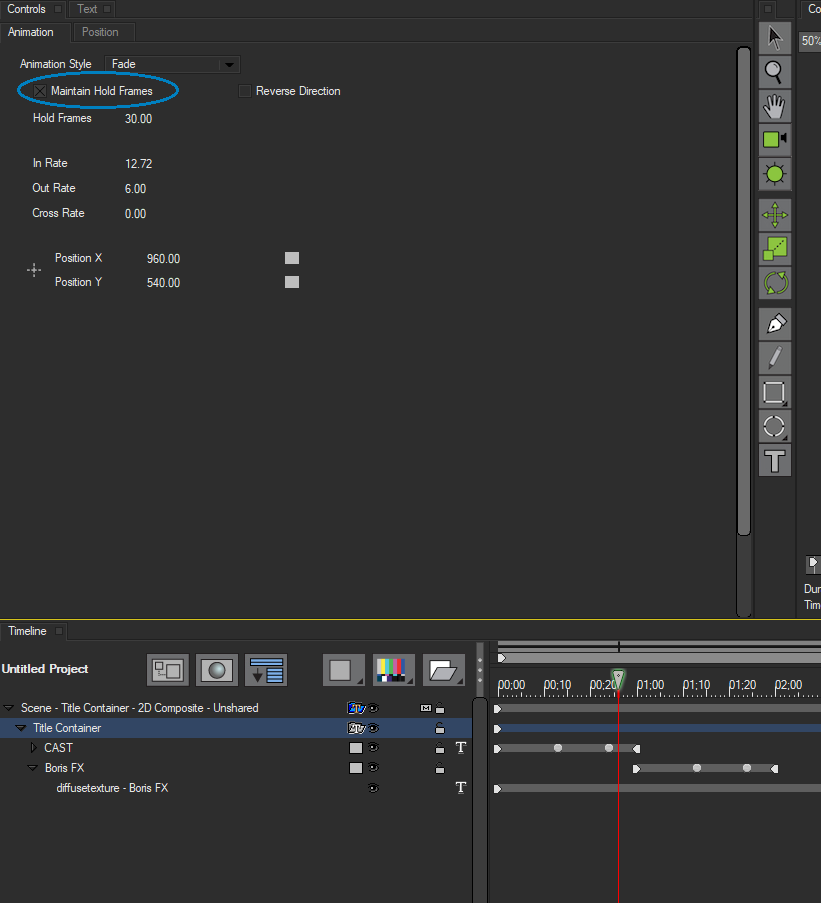Image resolution: width=821 pixels, height=903 pixels.
Task: Edit the Hold Frames value of 30.00
Action: (x=138, y=118)
